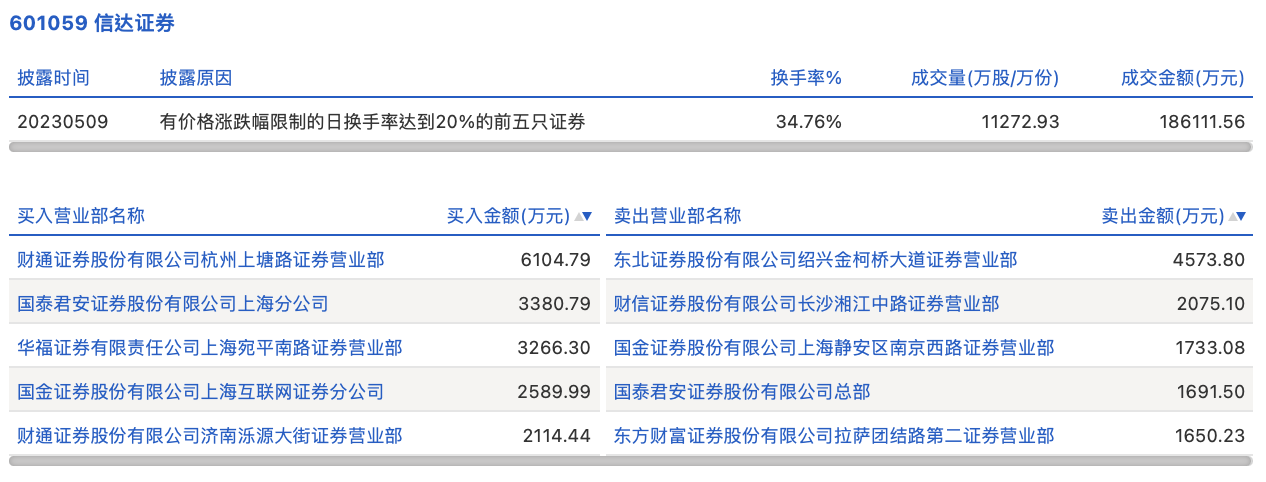Select 财信证券长沙湘江中路营业部 row
1266x482 pixels.
[806, 304]
